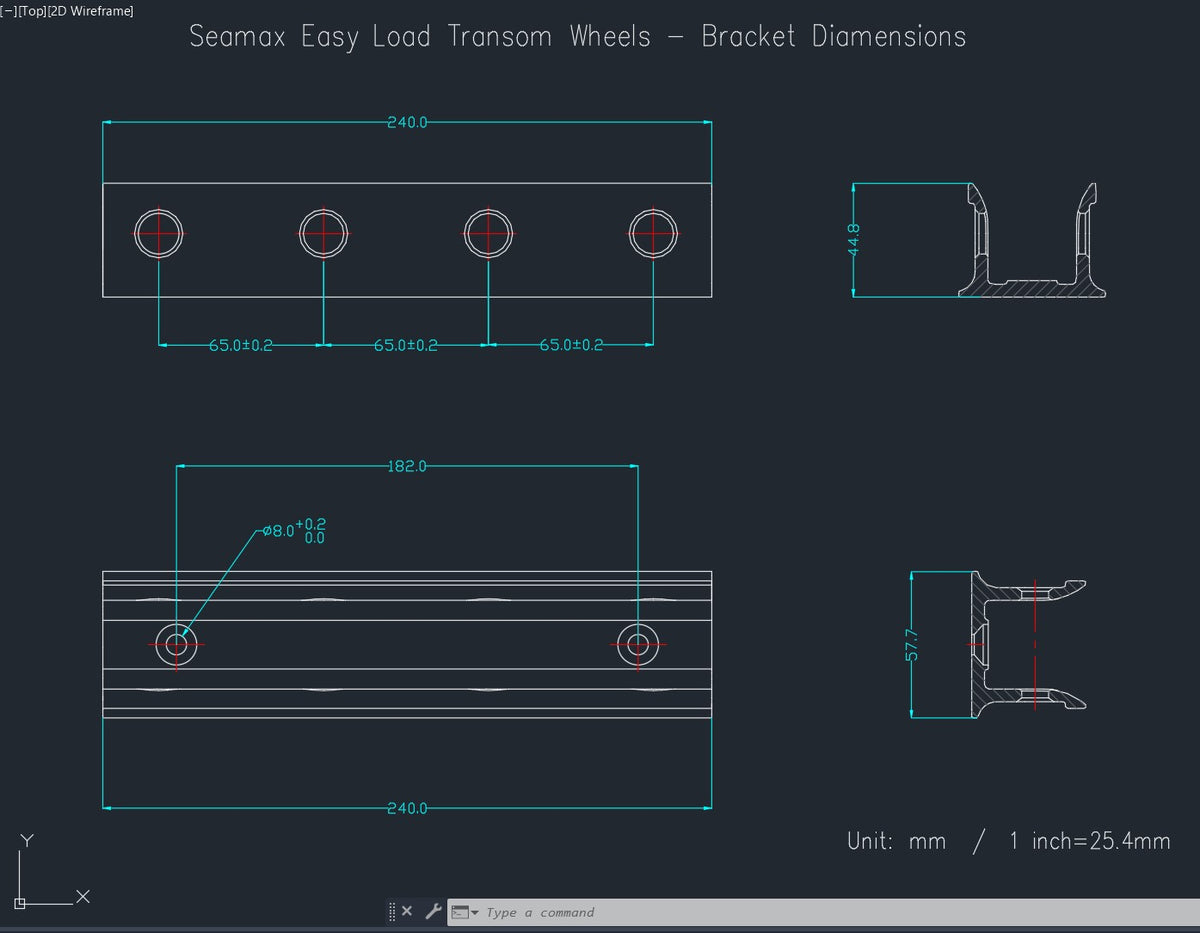Open the [Top] view controls menu
This screenshot has width=1200, height=933.
(x=32, y=11)
